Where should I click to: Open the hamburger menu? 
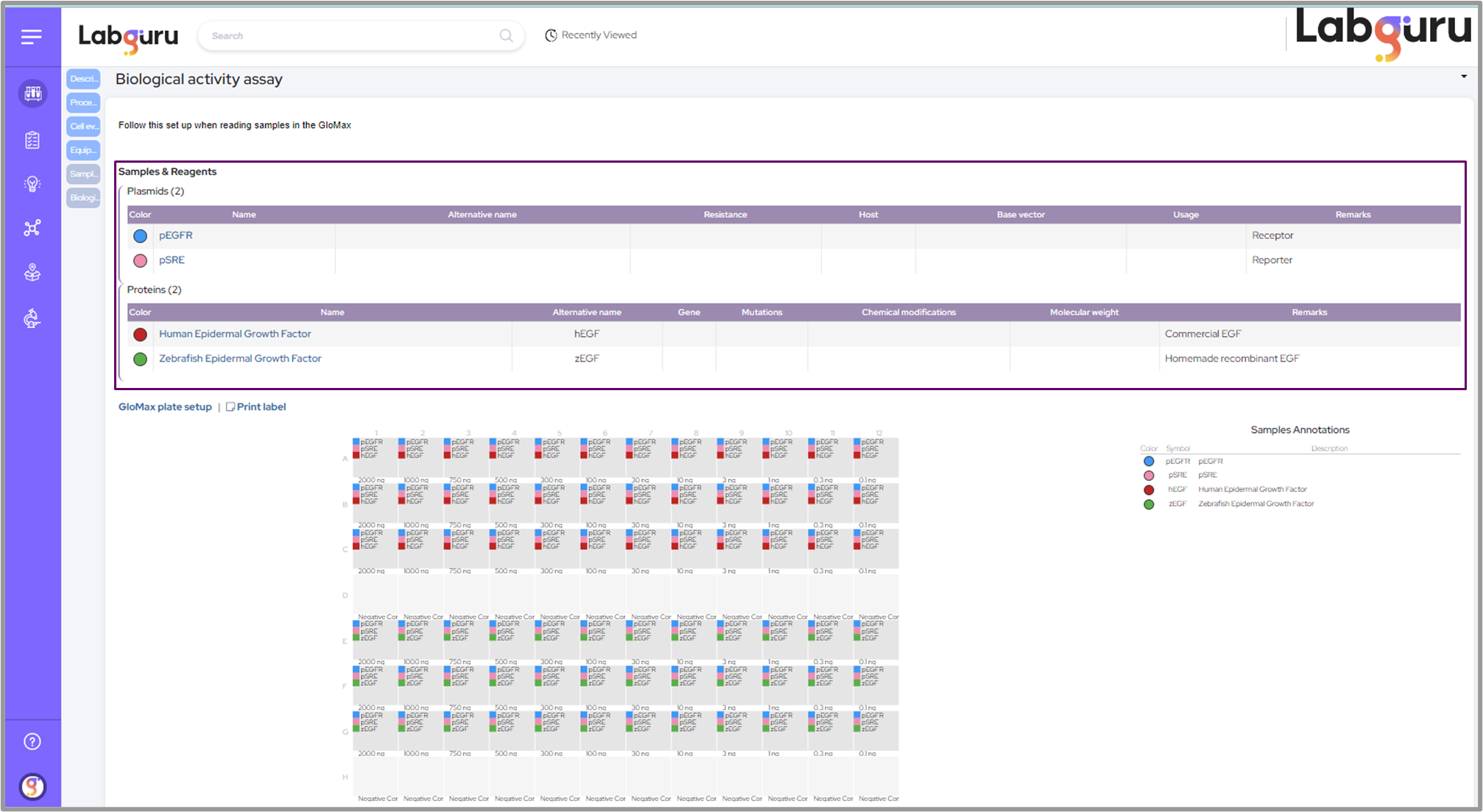point(31,37)
